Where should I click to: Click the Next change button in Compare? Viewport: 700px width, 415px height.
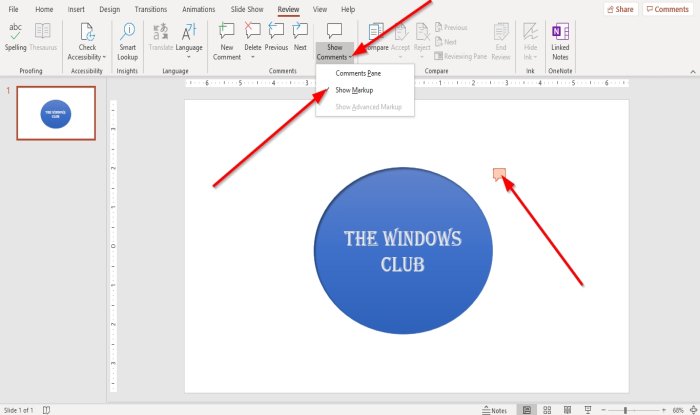446,42
